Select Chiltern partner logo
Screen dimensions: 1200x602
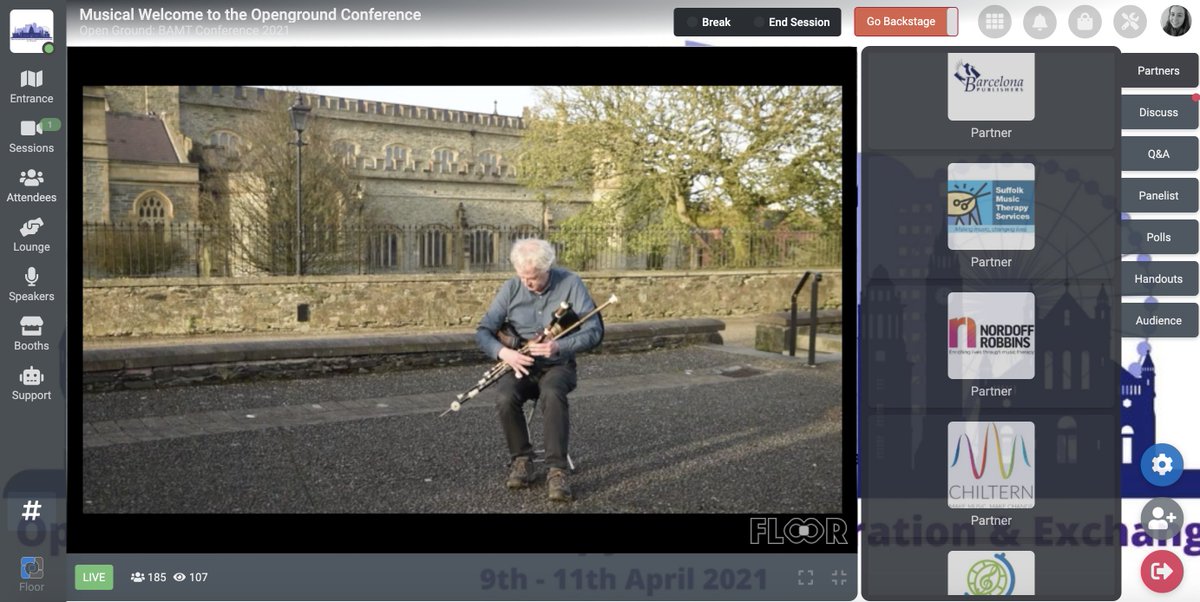point(991,464)
